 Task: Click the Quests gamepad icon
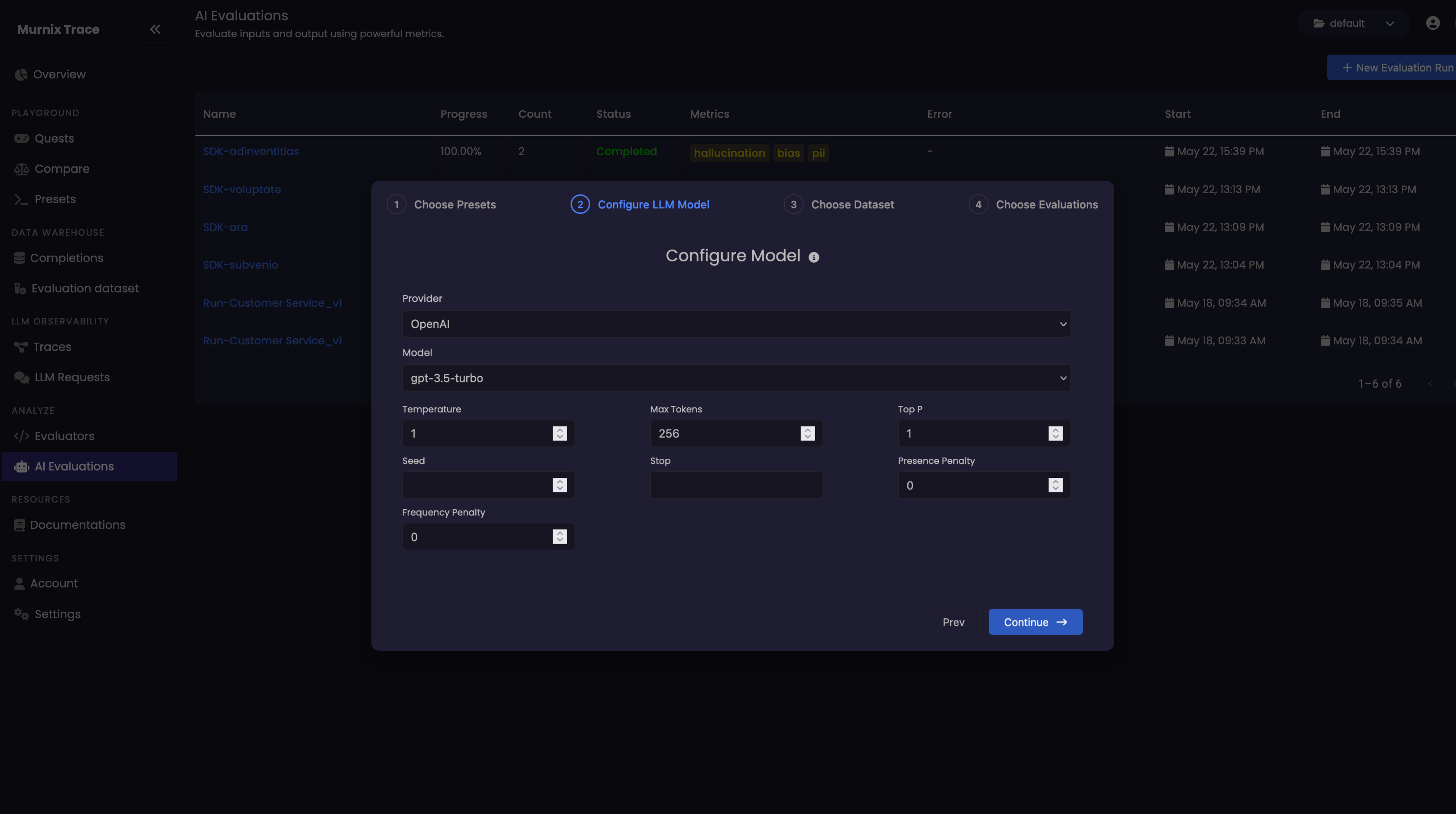(x=22, y=138)
